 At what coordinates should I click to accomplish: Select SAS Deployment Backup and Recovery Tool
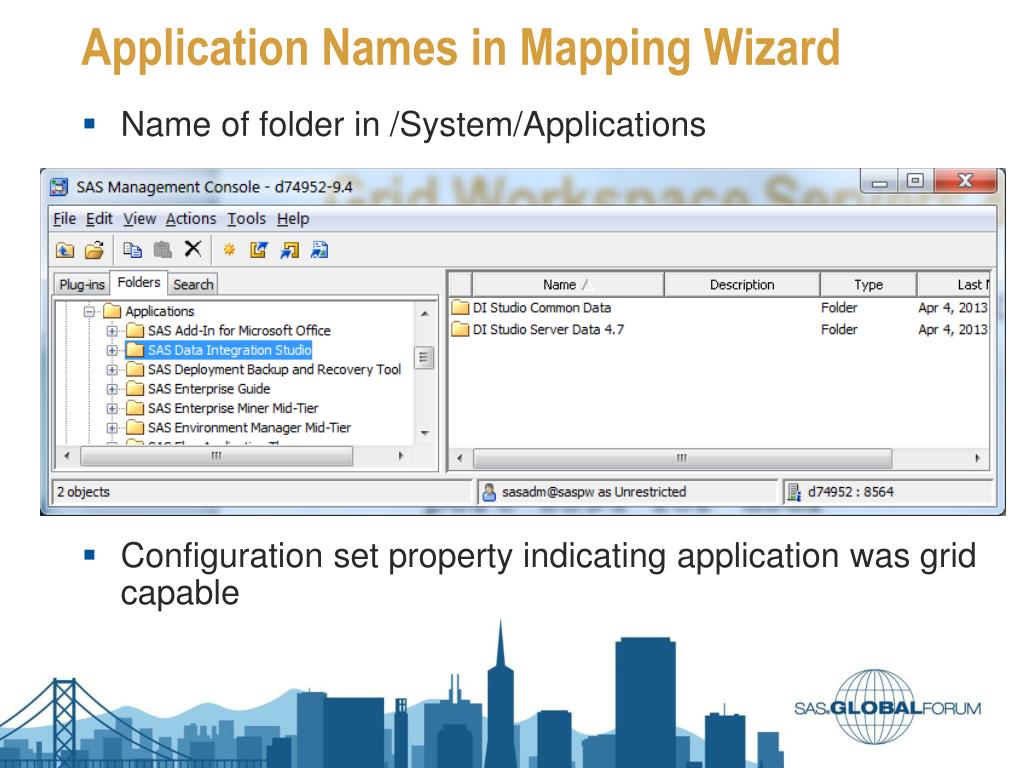tap(274, 369)
